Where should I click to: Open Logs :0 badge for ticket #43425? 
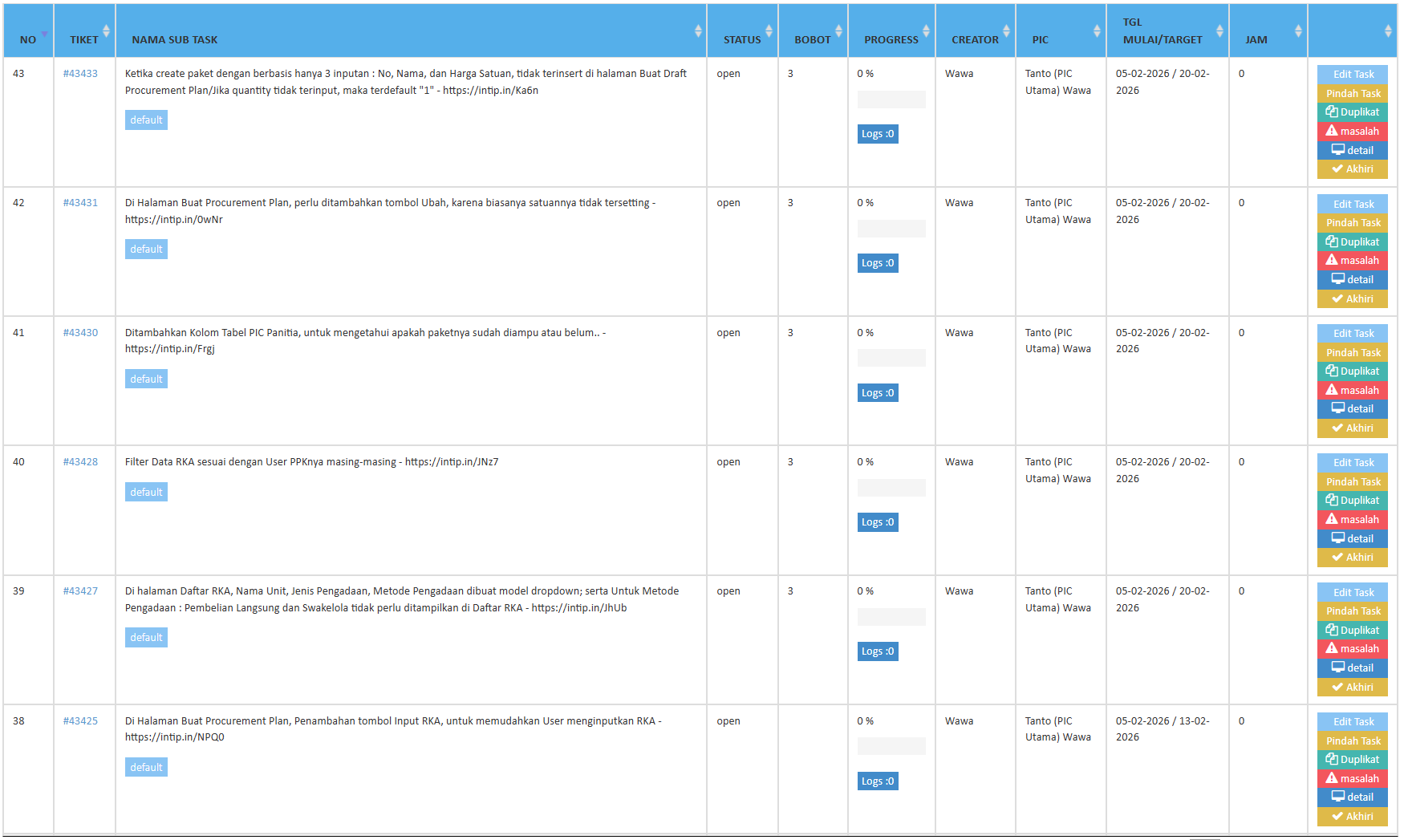[877, 781]
